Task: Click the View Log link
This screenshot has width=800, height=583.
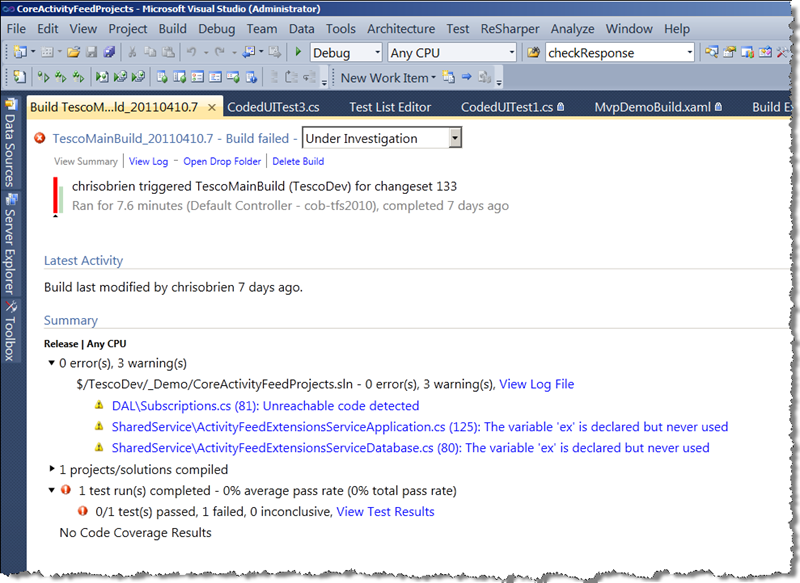Action: (x=148, y=161)
